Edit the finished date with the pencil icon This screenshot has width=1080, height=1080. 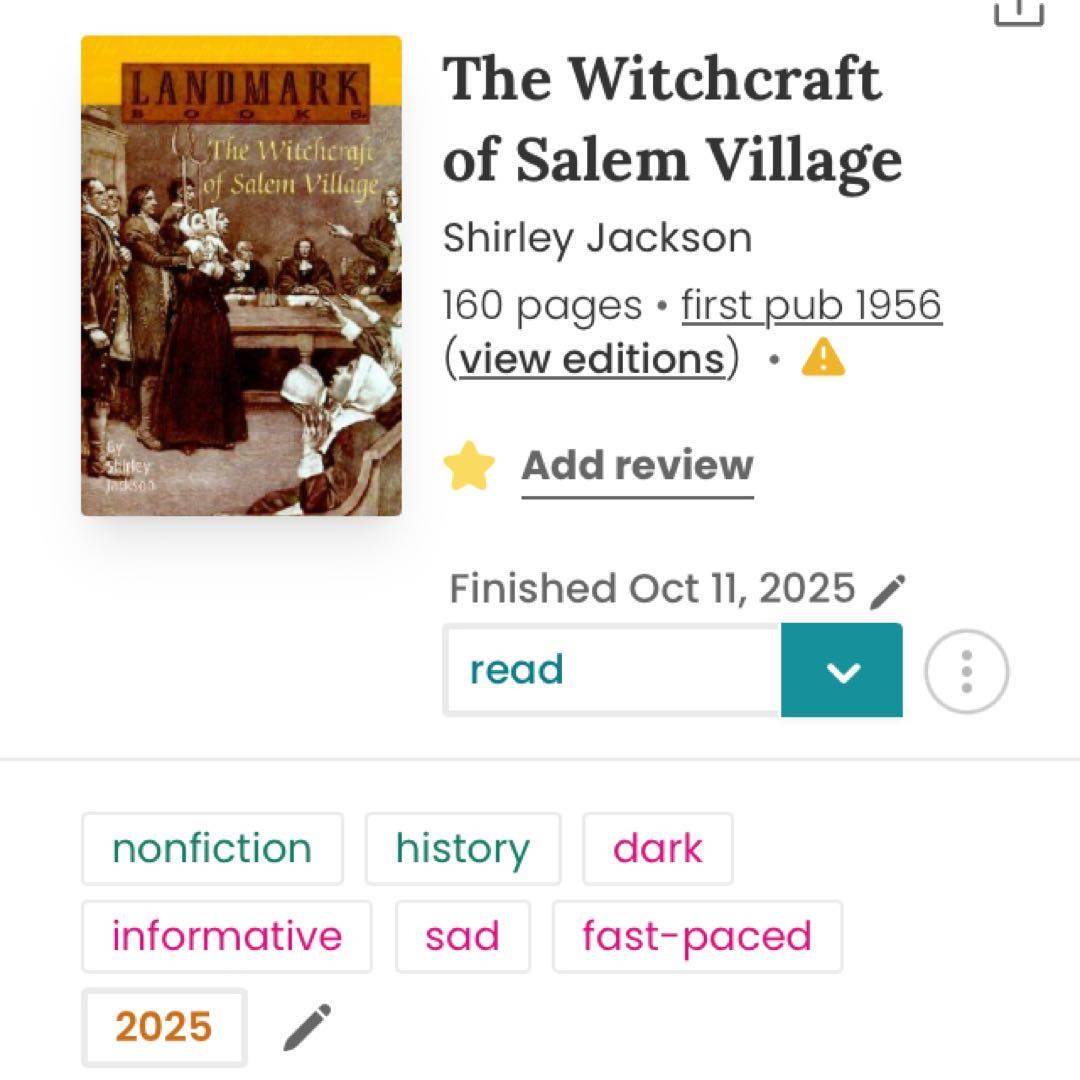coord(888,591)
